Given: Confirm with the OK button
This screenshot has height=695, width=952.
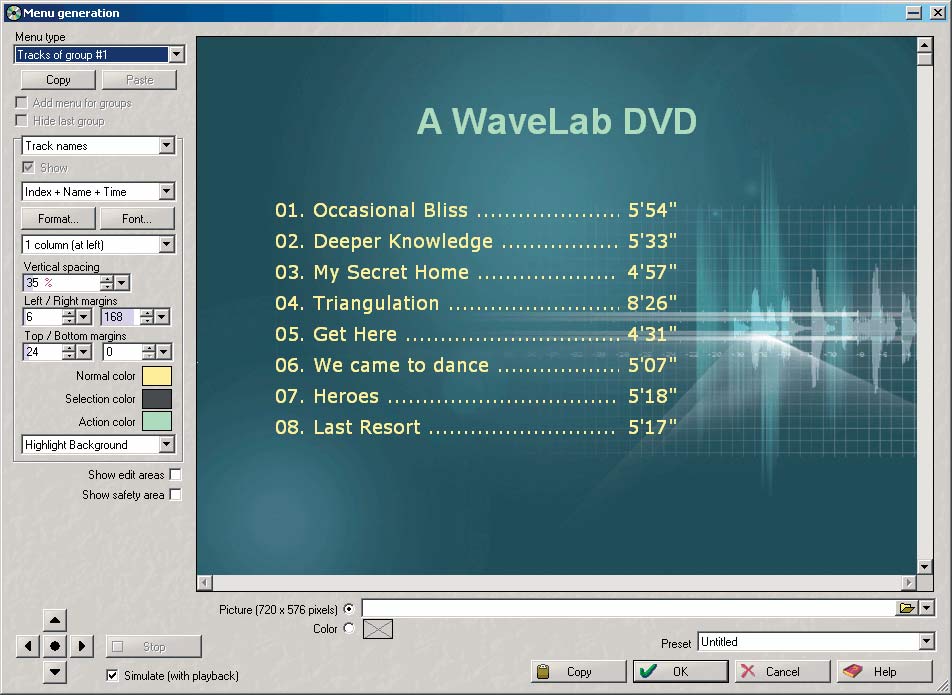Looking at the screenshot, I should point(680,671).
